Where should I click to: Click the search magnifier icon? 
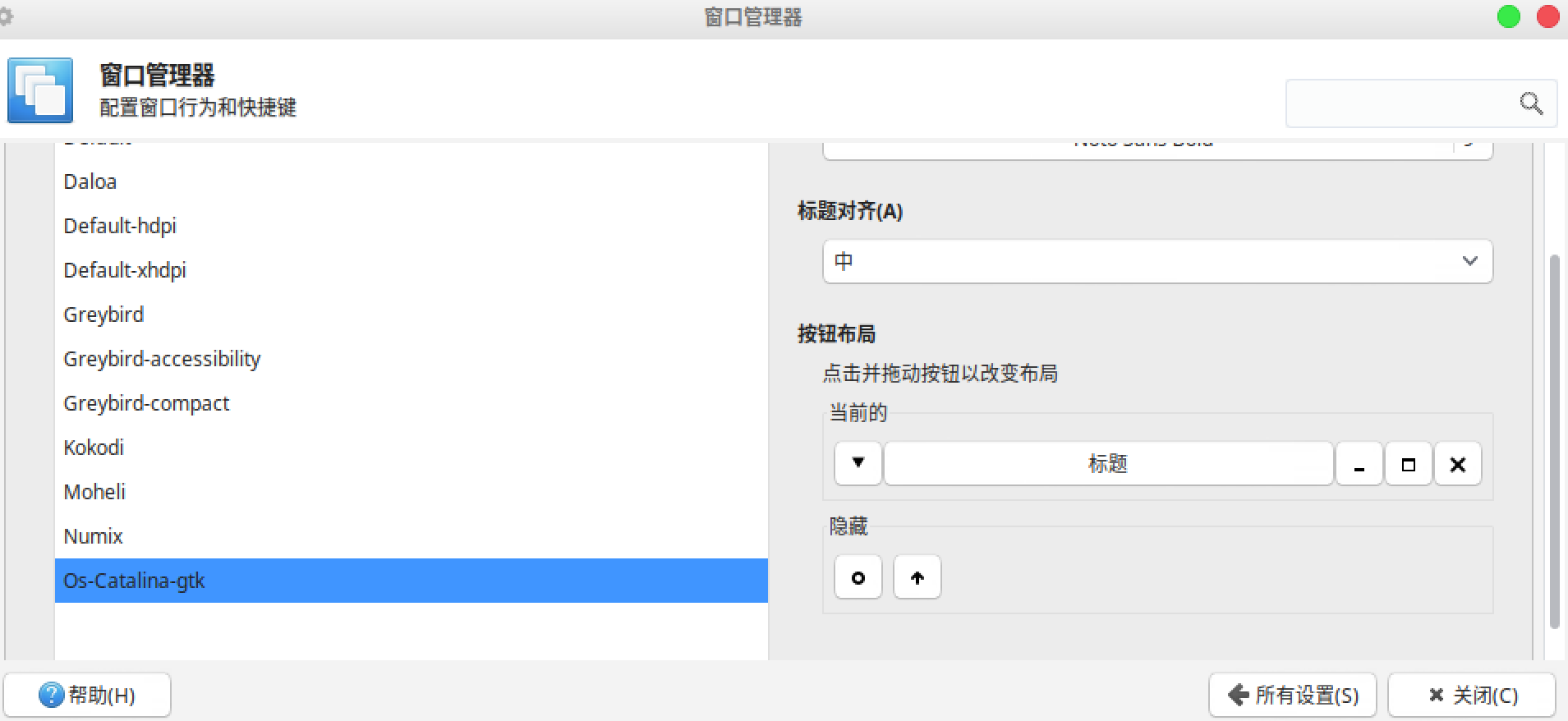[x=1530, y=103]
